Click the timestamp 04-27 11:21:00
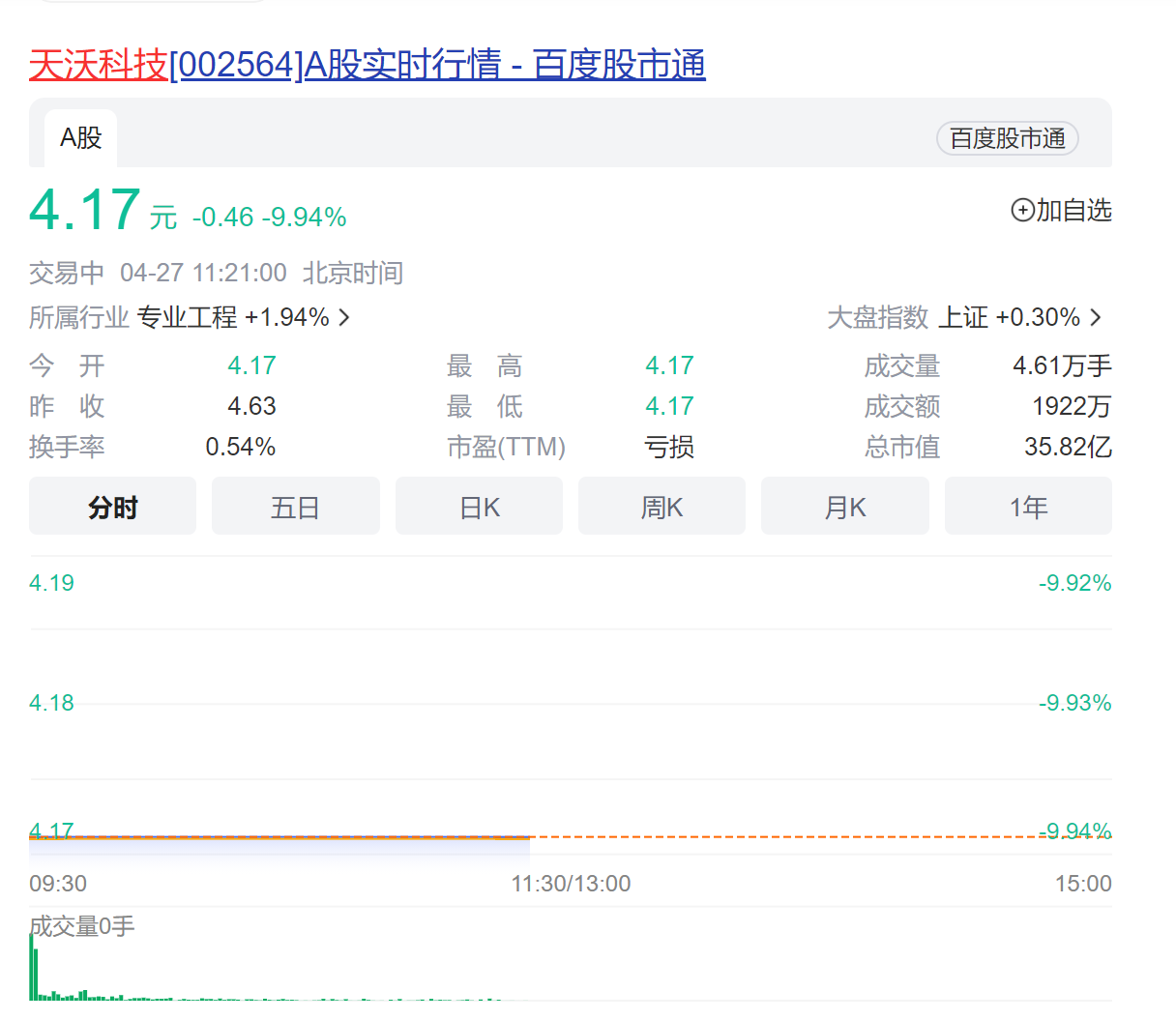The height and width of the screenshot is (1020, 1176). point(203,273)
